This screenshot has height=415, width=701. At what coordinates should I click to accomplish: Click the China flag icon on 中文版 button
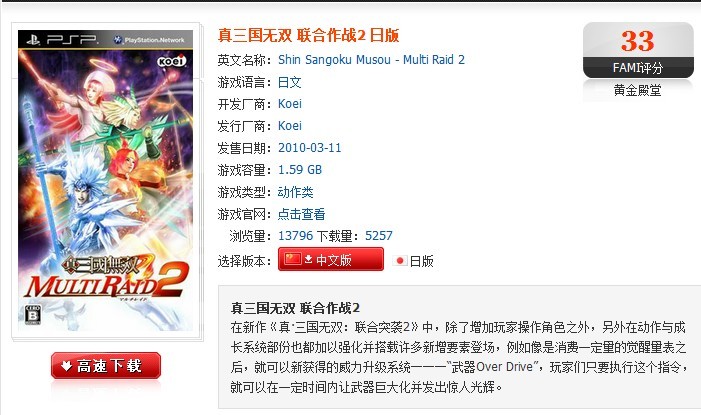(293, 259)
